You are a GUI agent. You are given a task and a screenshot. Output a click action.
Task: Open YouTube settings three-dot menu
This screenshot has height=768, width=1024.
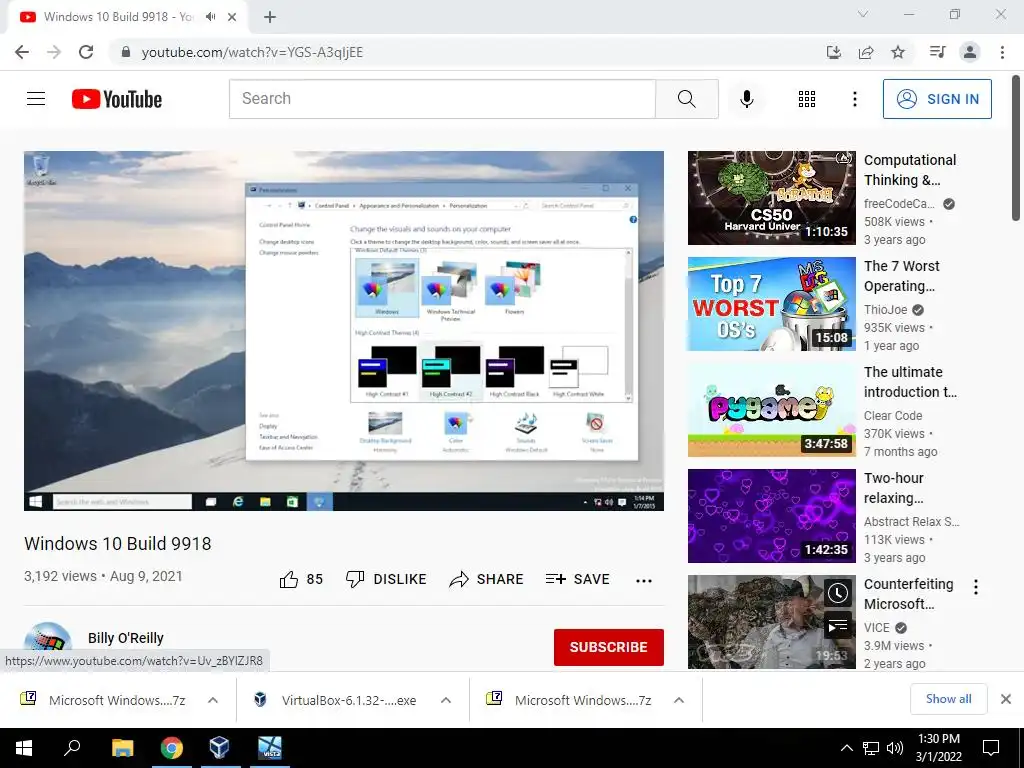pos(854,99)
